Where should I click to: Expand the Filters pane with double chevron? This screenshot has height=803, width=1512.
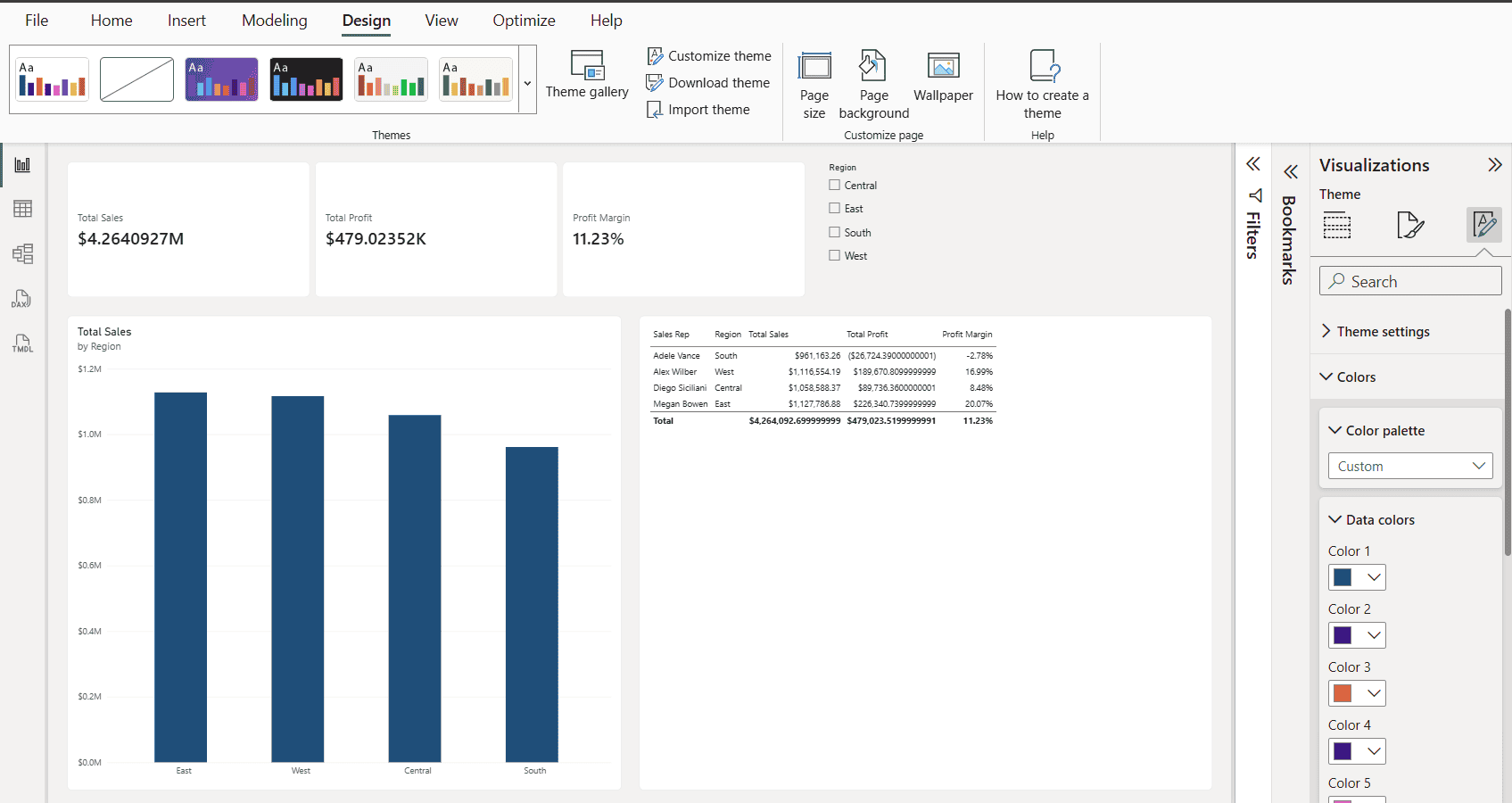click(x=1253, y=164)
